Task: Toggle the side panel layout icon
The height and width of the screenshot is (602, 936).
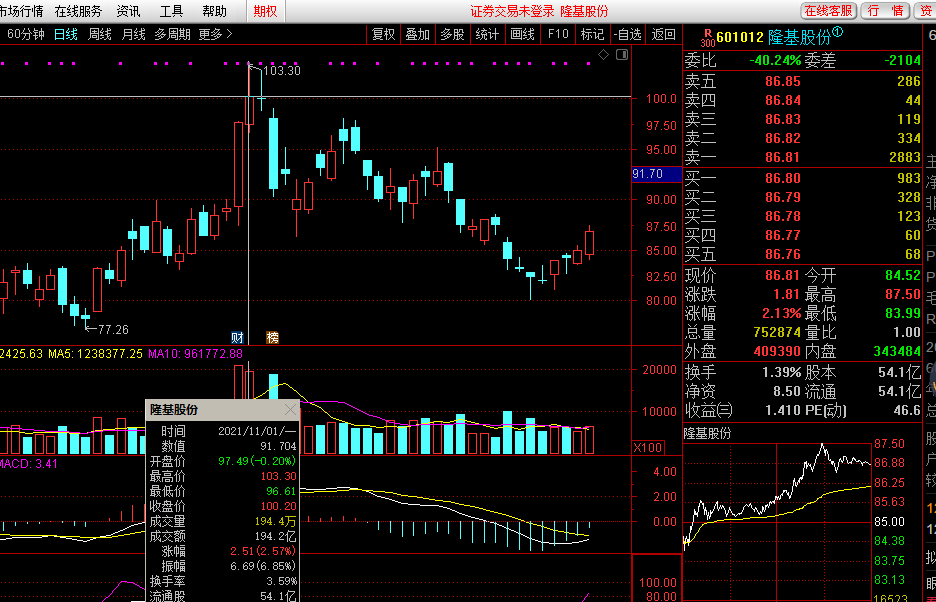Action: click(622, 55)
